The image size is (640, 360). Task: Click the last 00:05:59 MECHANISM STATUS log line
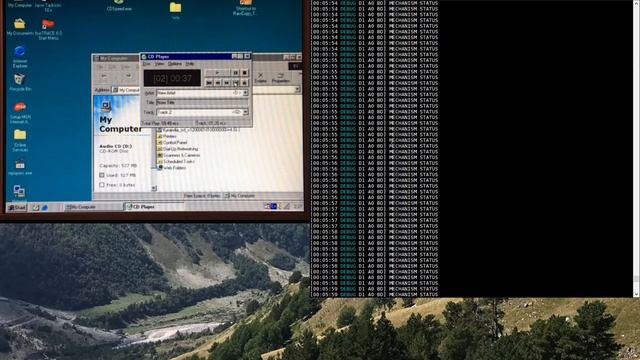[375, 294]
